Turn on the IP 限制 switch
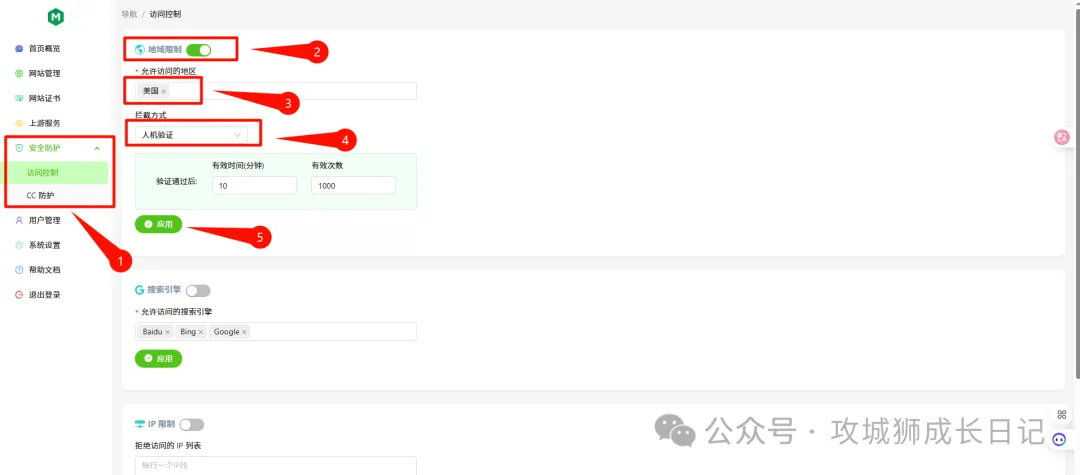This screenshot has width=1080, height=475. [x=191, y=425]
